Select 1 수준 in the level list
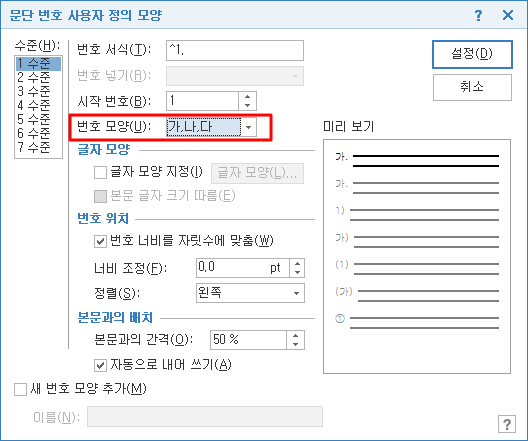528x441 pixels. pos(38,64)
